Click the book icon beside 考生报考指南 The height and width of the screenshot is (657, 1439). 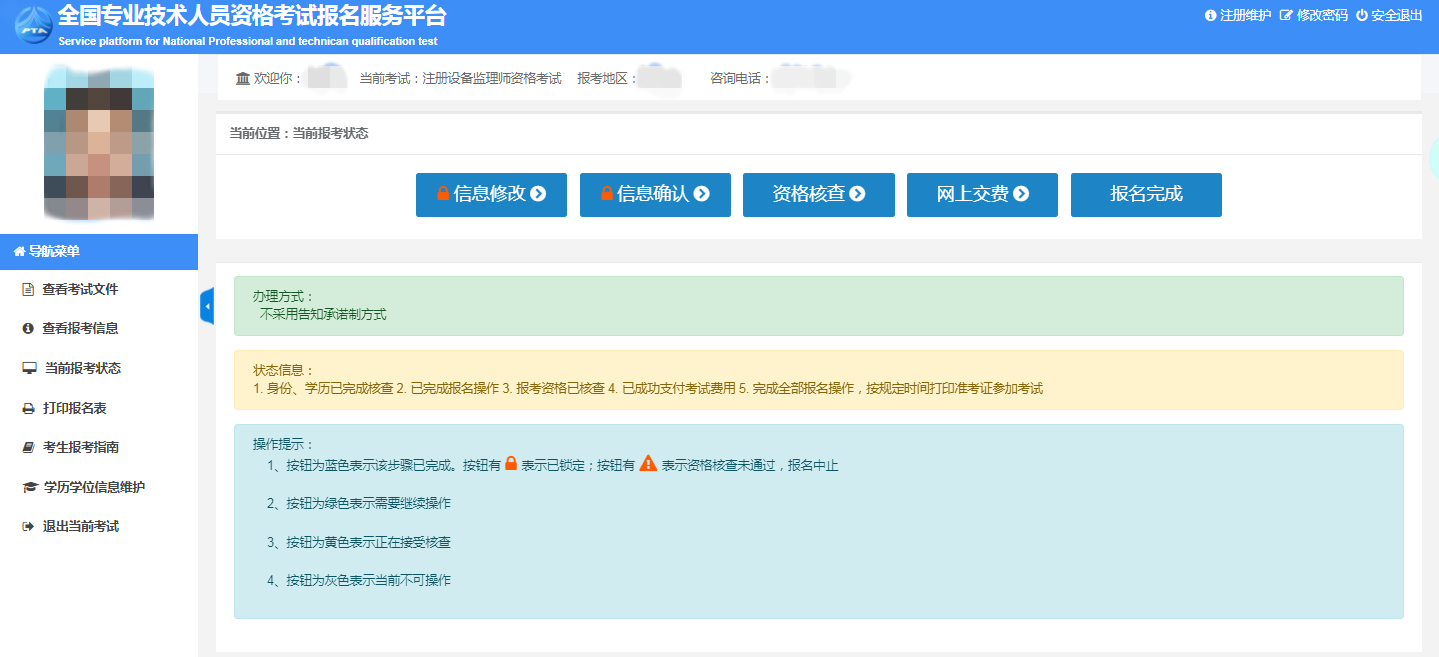click(28, 448)
